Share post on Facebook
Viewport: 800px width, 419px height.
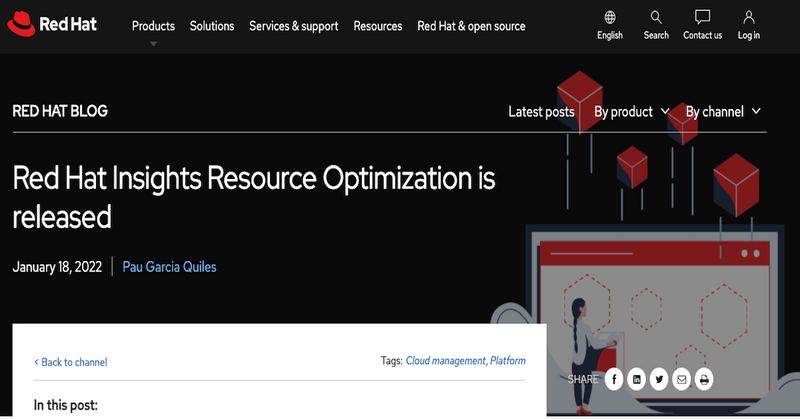coord(614,379)
